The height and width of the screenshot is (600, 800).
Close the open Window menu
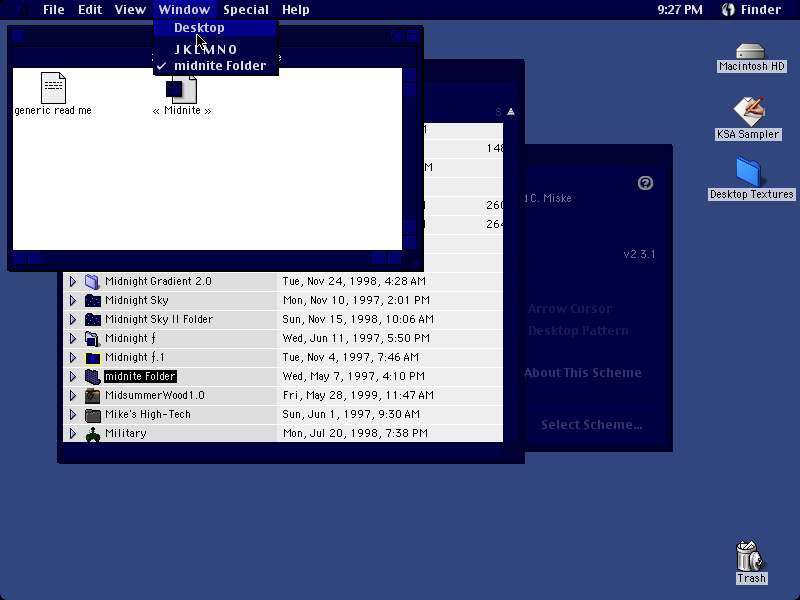click(x=184, y=10)
